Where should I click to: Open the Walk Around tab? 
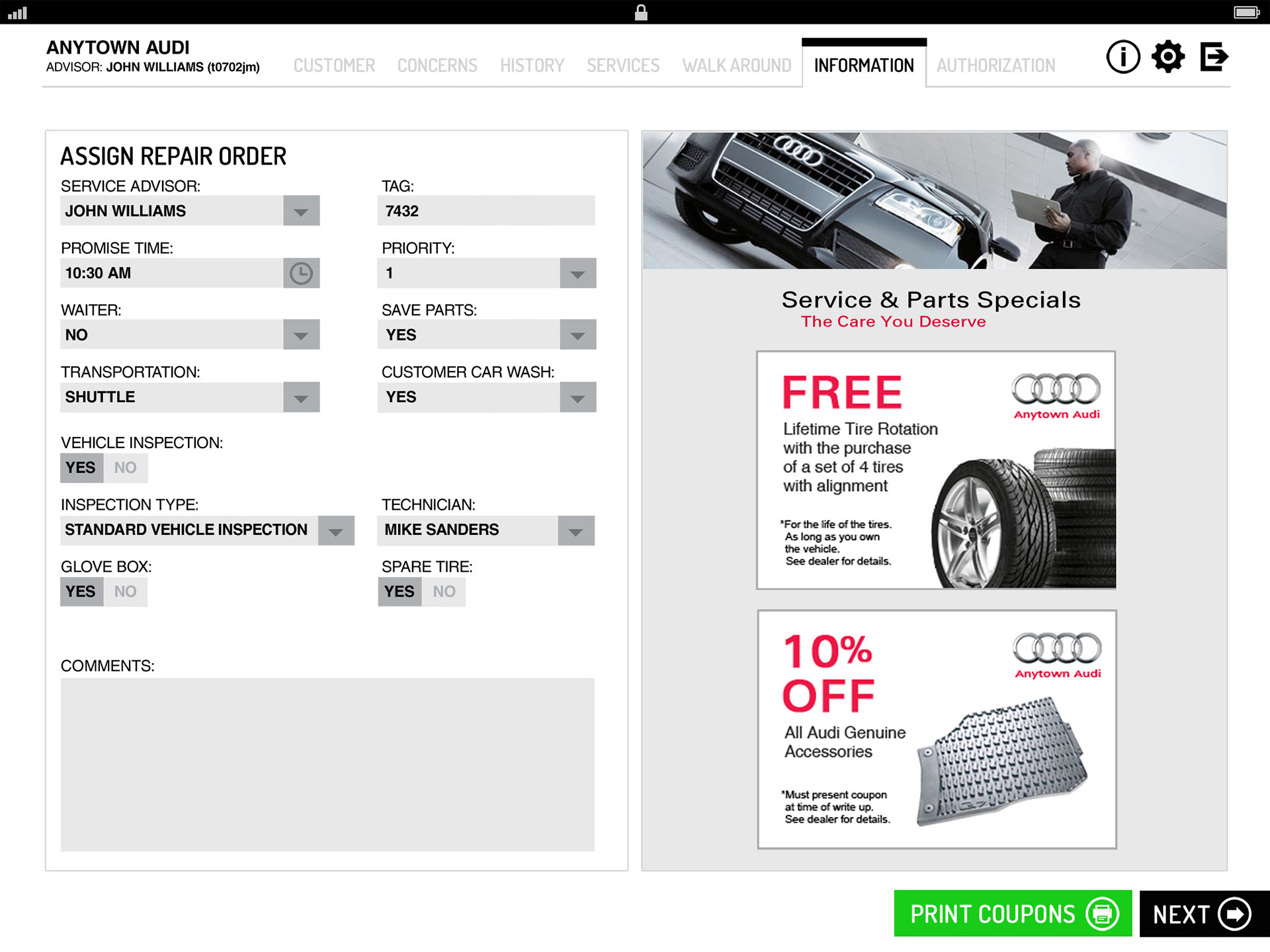pos(737,65)
